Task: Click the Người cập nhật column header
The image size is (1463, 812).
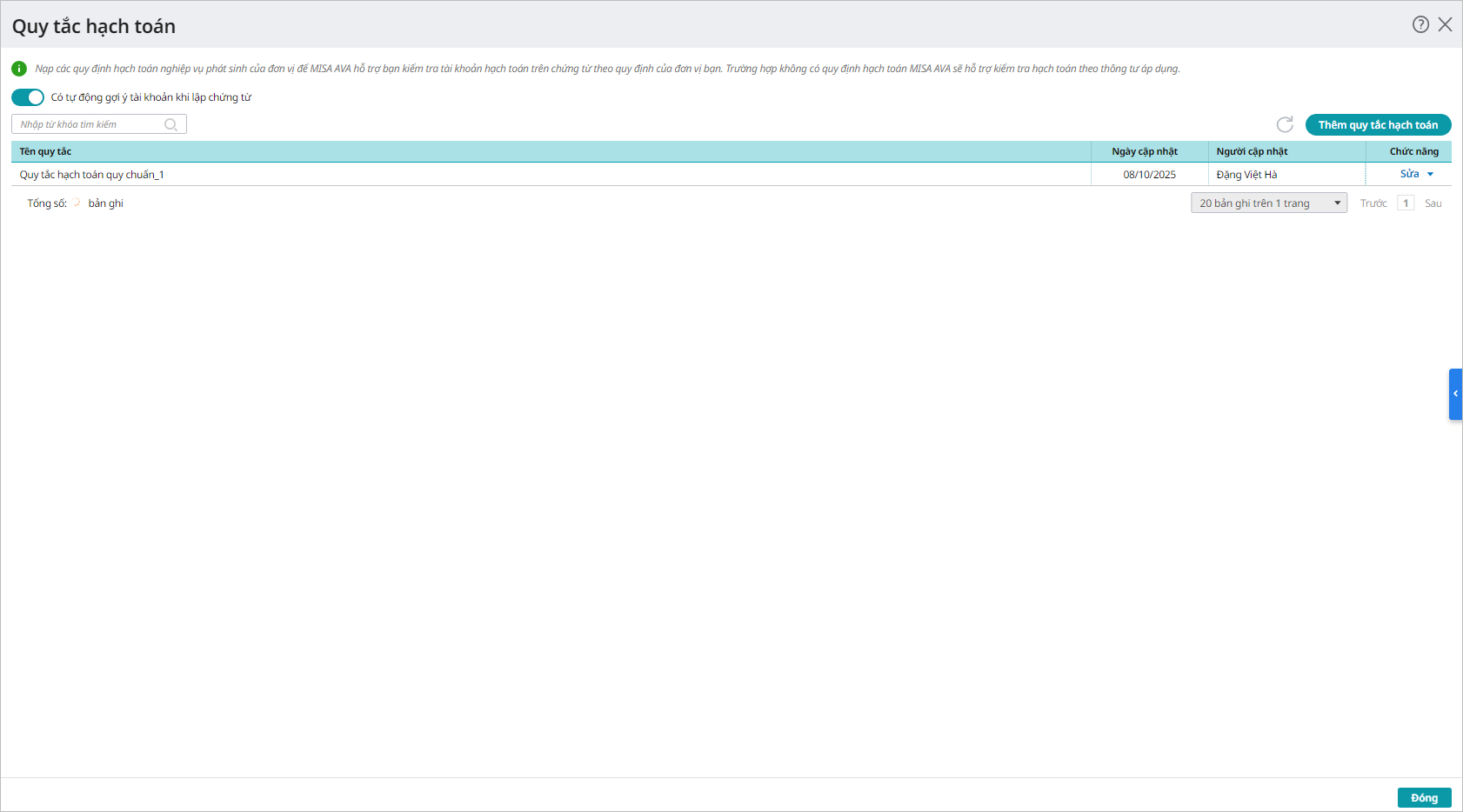Action: 1252,151
